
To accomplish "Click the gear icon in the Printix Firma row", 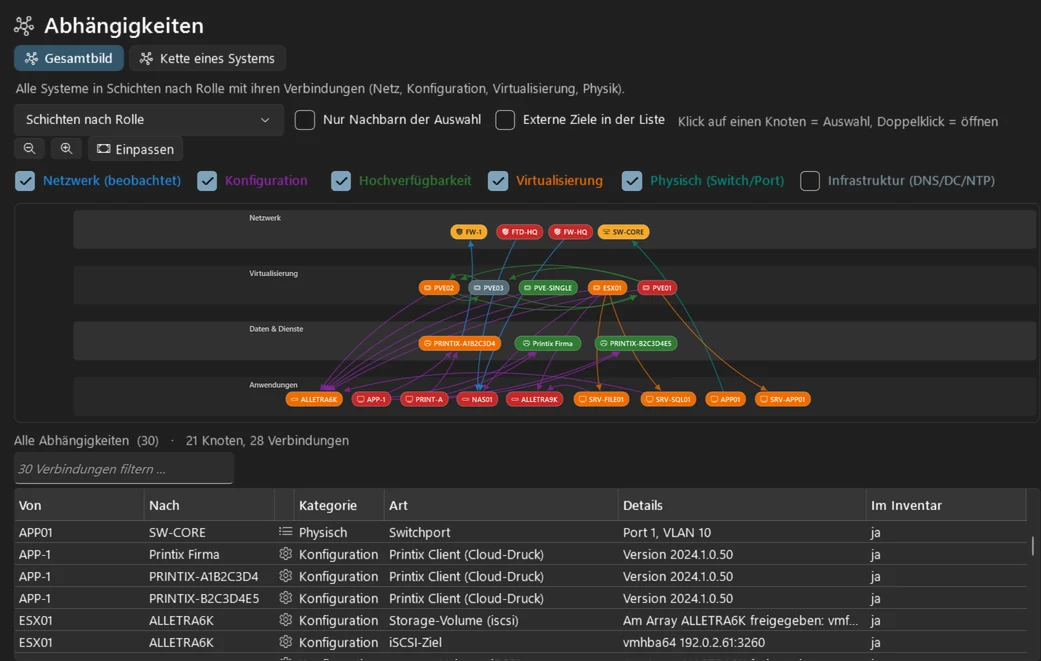I will 285,553.
